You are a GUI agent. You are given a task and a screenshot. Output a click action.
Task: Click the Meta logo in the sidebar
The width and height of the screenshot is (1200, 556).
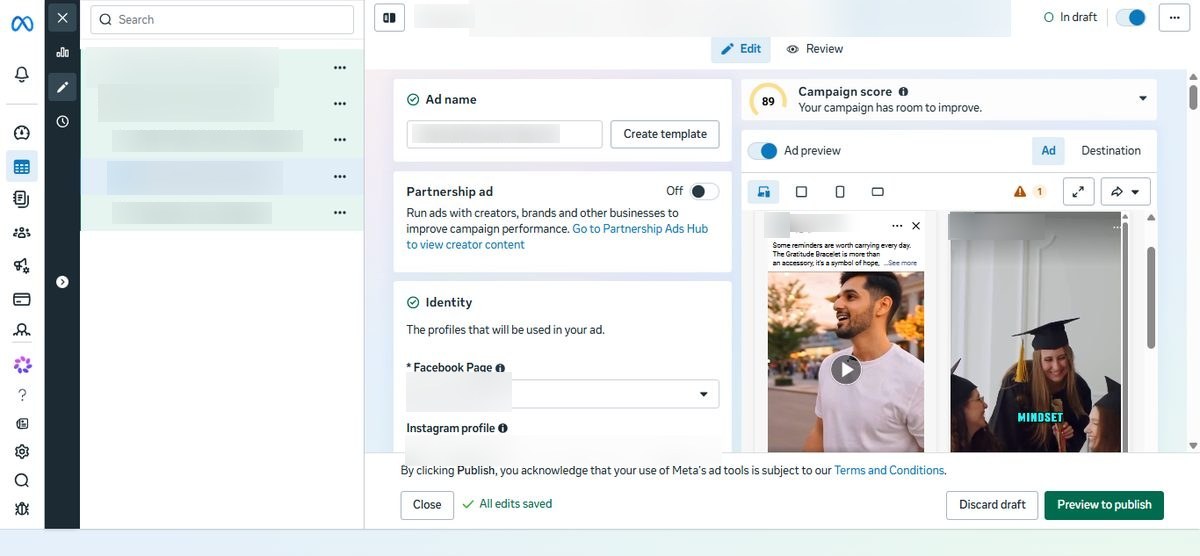coord(22,24)
